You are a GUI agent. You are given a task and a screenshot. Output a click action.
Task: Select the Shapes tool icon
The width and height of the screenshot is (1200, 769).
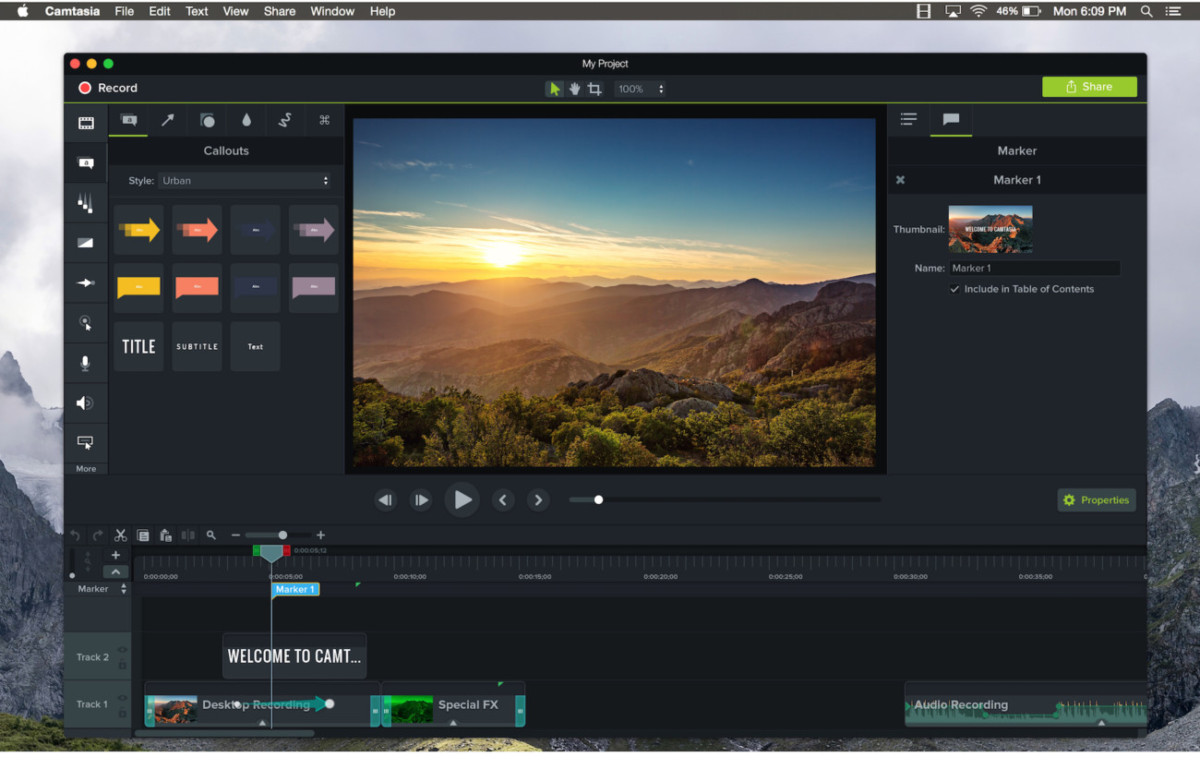(207, 120)
